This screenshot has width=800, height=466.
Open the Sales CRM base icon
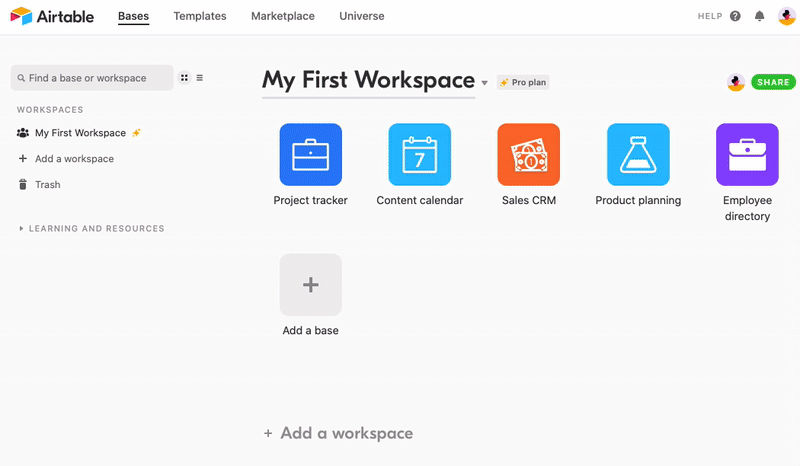point(529,154)
